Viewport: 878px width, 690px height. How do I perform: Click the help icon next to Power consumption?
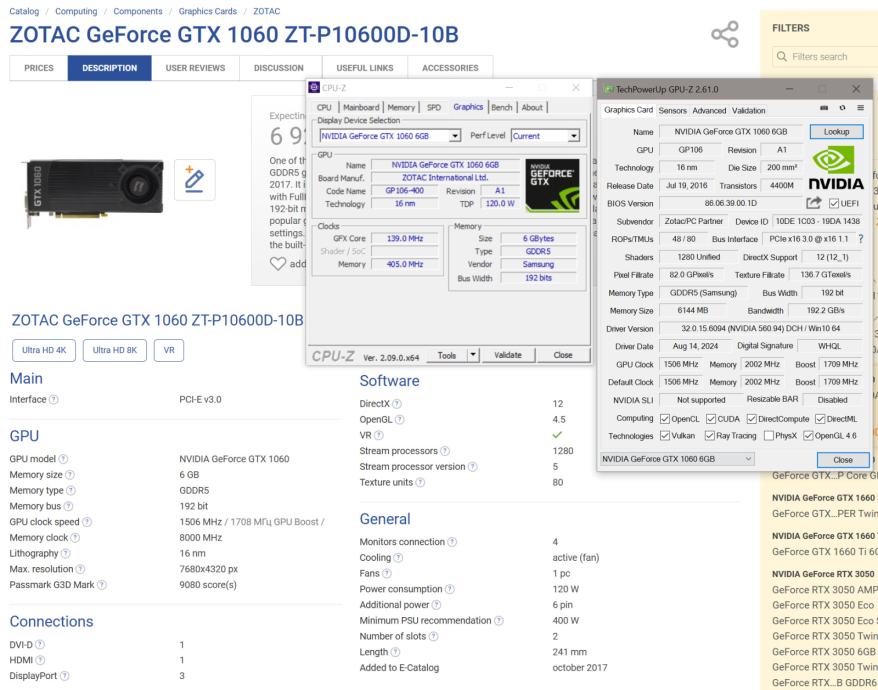pyautogui.click(x=450, y=589)
